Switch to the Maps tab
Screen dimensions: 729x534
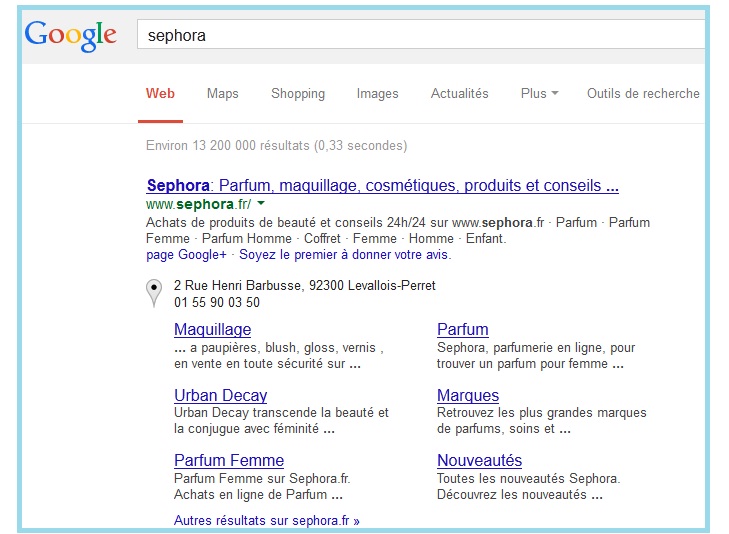coord(222,94)
